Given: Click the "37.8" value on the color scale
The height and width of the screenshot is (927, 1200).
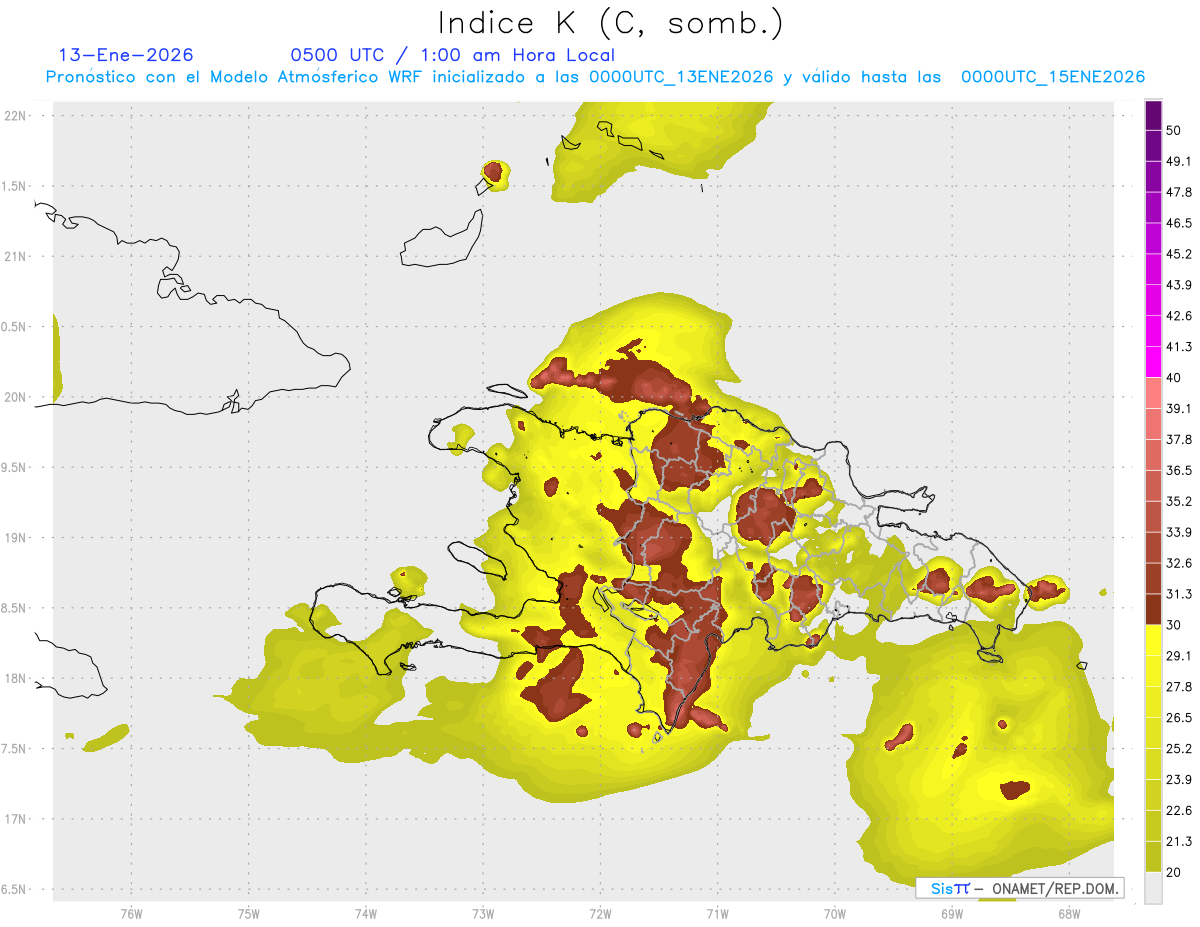Looking at the screenshot, I should pos(1179,439).
